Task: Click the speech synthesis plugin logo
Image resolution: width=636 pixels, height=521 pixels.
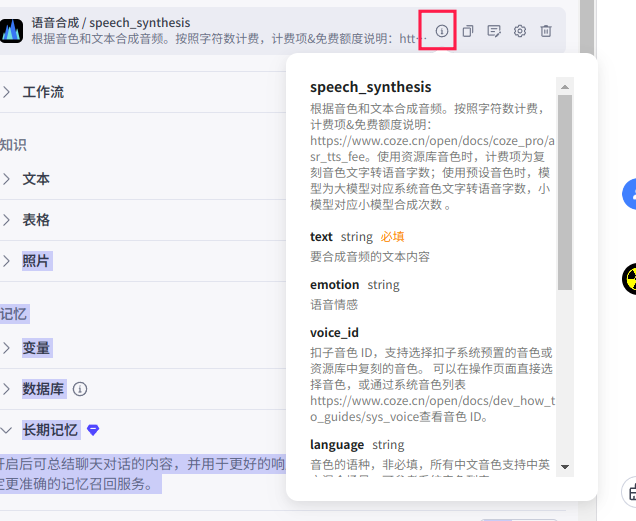Action: 11,31
